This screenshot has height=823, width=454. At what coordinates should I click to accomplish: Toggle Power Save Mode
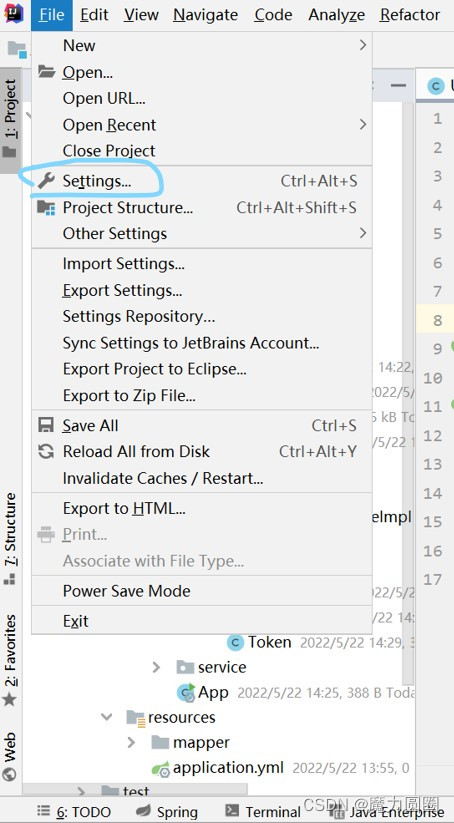point(126,591)
